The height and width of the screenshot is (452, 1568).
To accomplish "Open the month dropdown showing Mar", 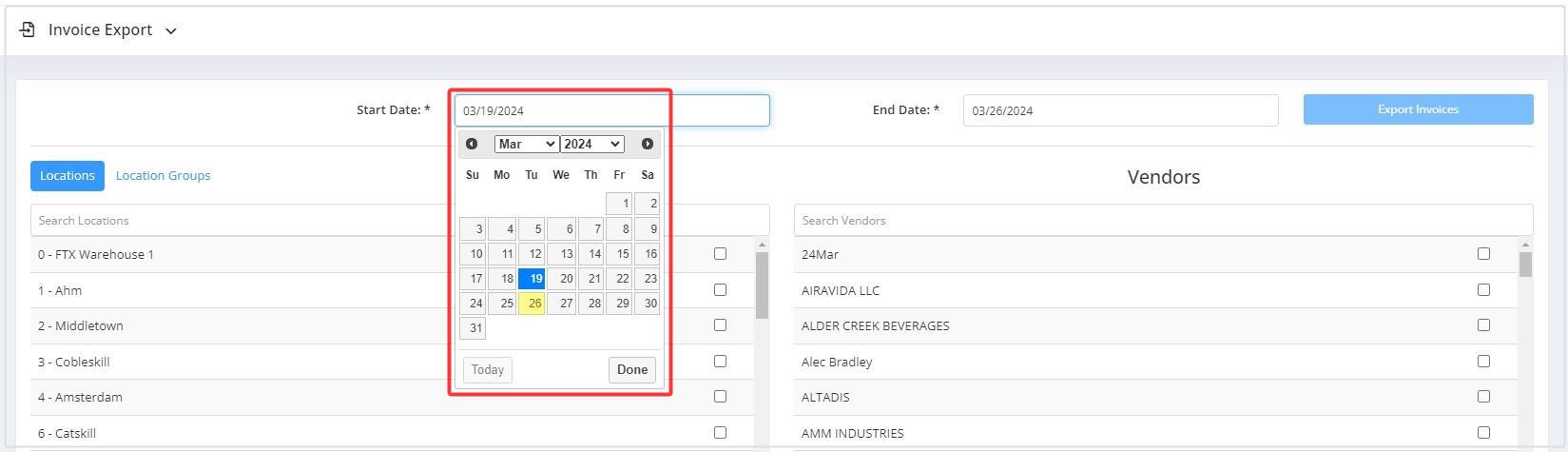I will coord(526,144).
